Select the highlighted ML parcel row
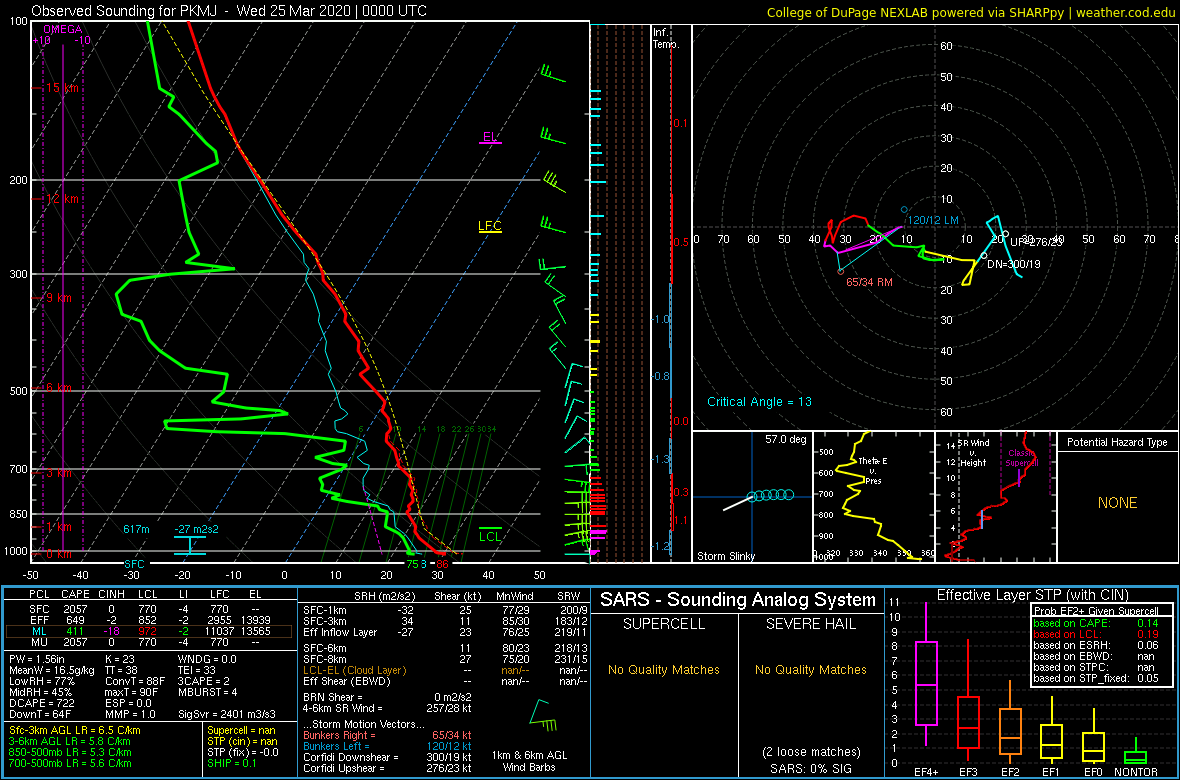 pyautogui.click(x=151, y=632)
